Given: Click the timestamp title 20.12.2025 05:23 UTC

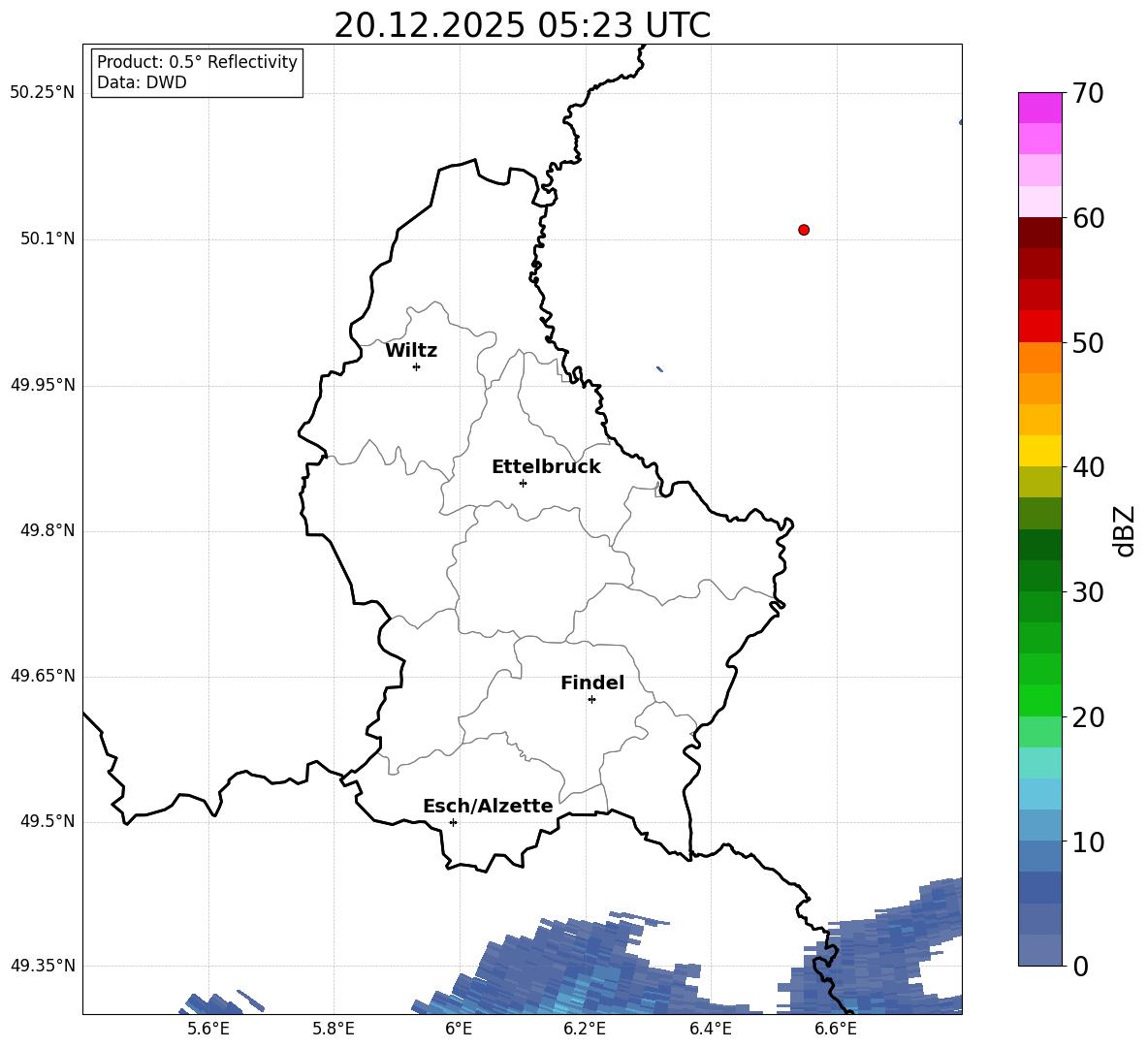Looking at the screenshot, I should pyautogui.click(x=522, y=25).
